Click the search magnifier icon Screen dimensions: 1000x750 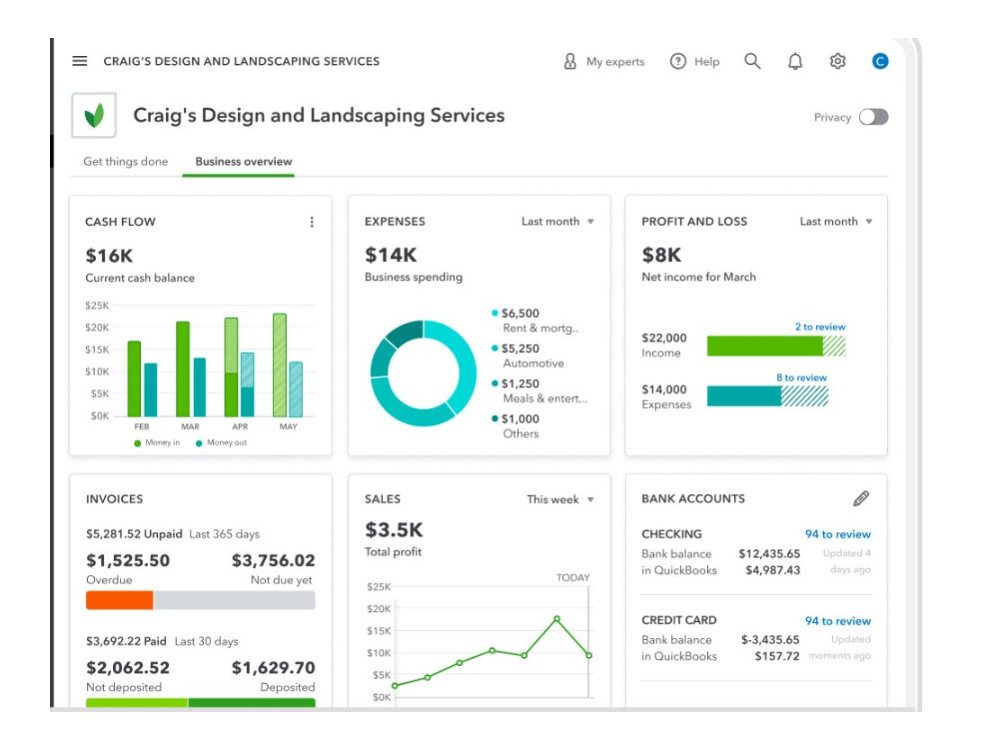pyautogui.click(x=753, y=61)
